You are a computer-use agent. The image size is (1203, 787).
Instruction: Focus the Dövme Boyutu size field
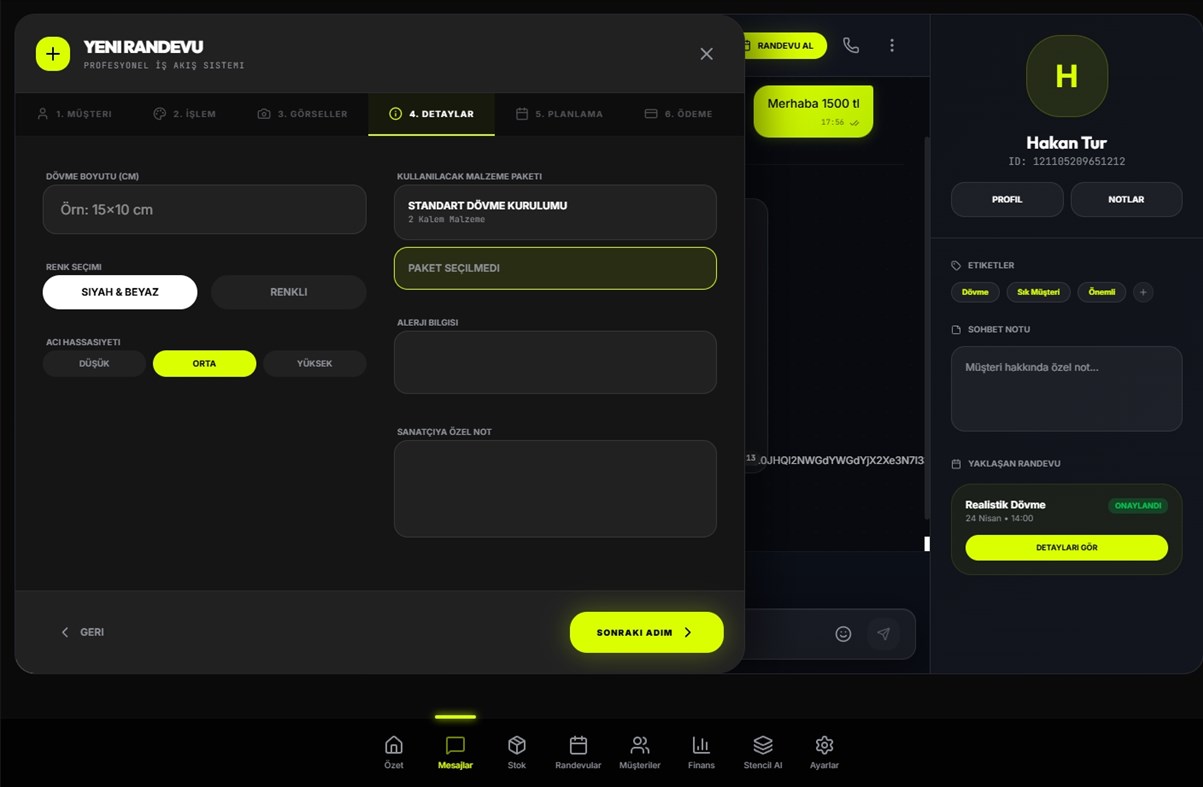(x=204, y=210)
